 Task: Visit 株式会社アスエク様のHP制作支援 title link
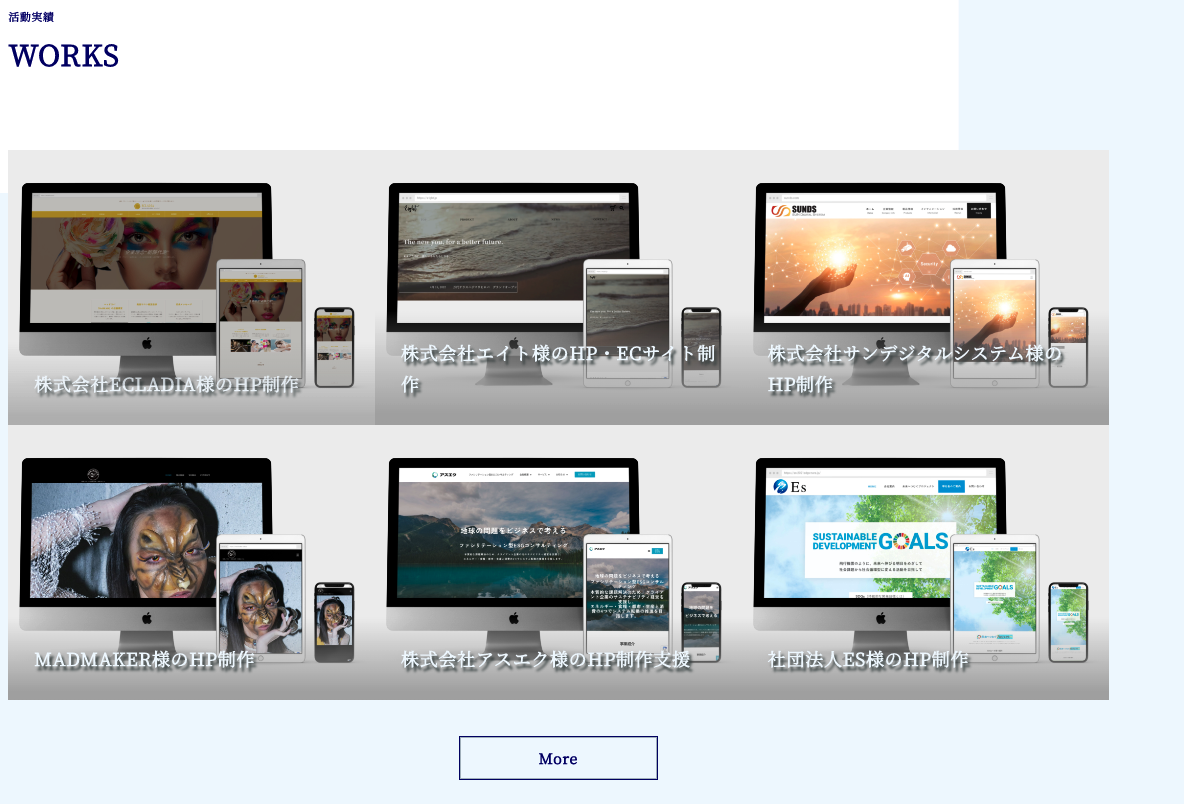click(546, 660)
